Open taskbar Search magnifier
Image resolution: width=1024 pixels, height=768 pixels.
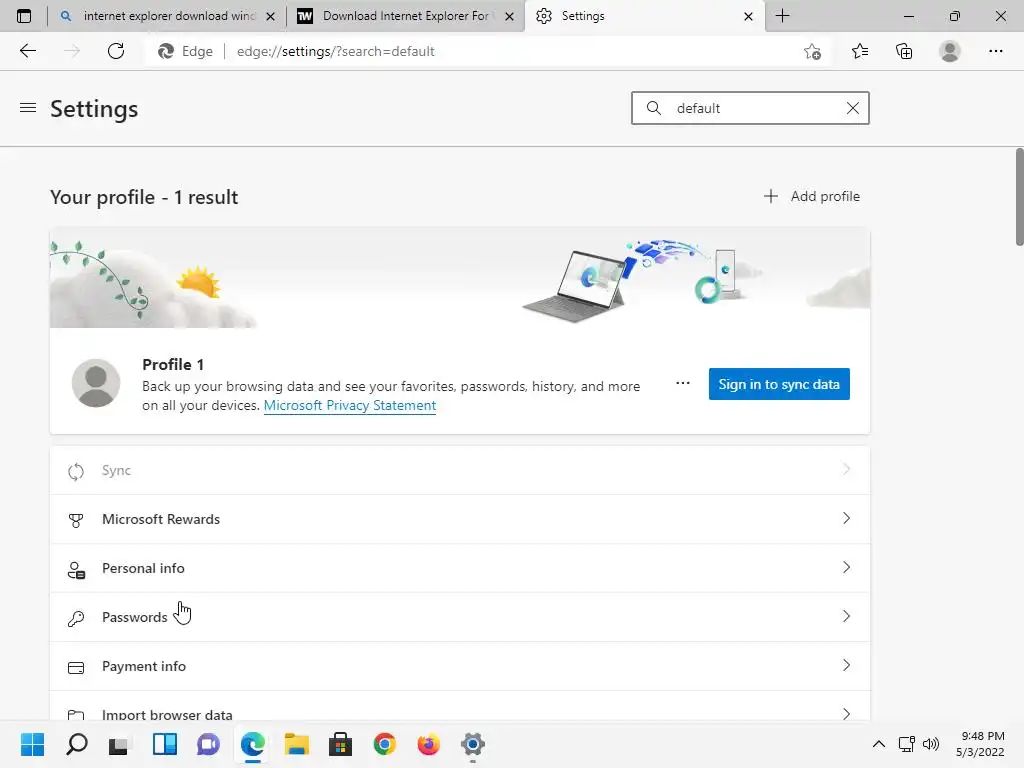tap(76, 744)
